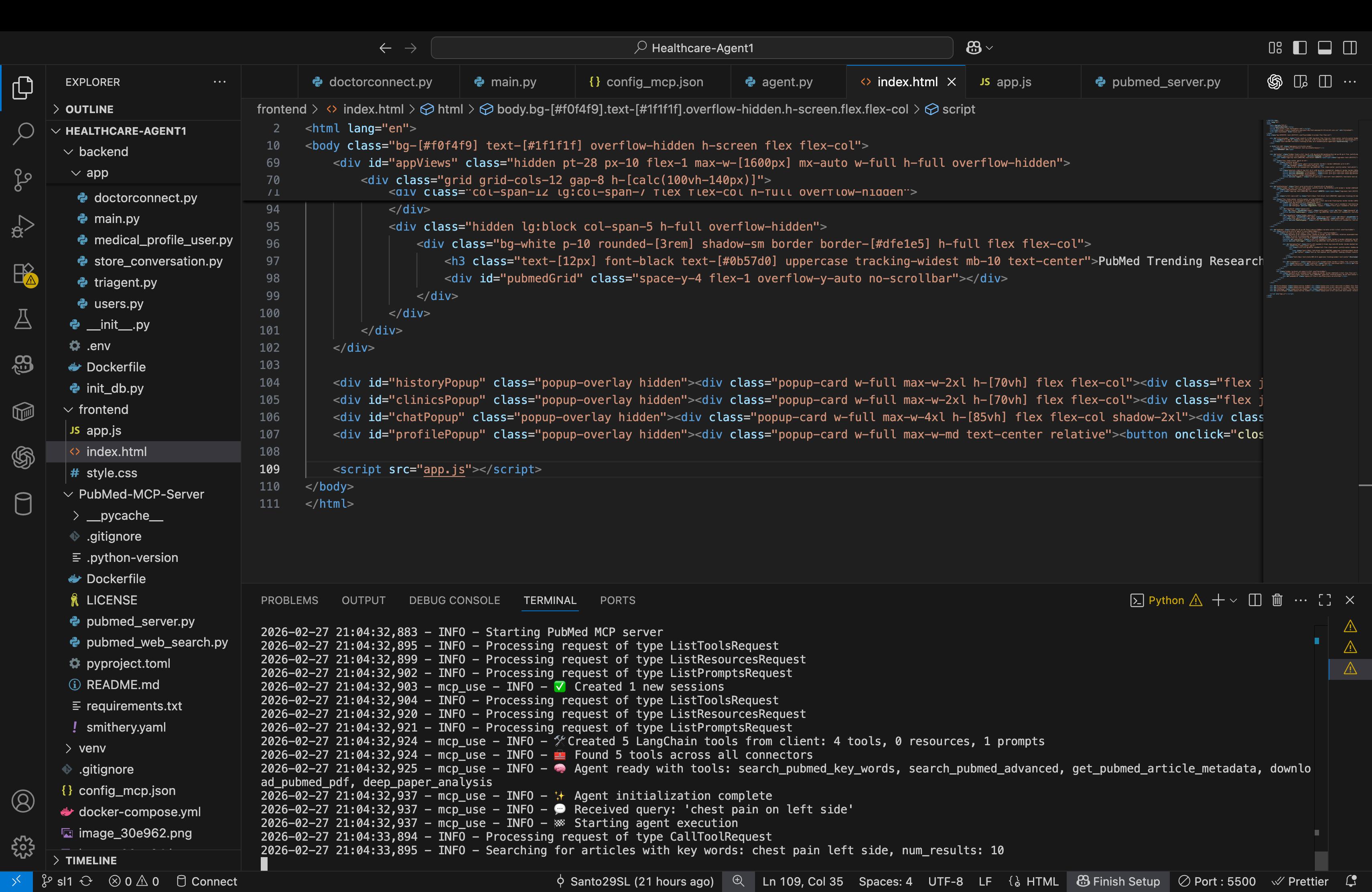Open Manage gear settings icon
1372x892 pixels.
click(x=23, y=847)
